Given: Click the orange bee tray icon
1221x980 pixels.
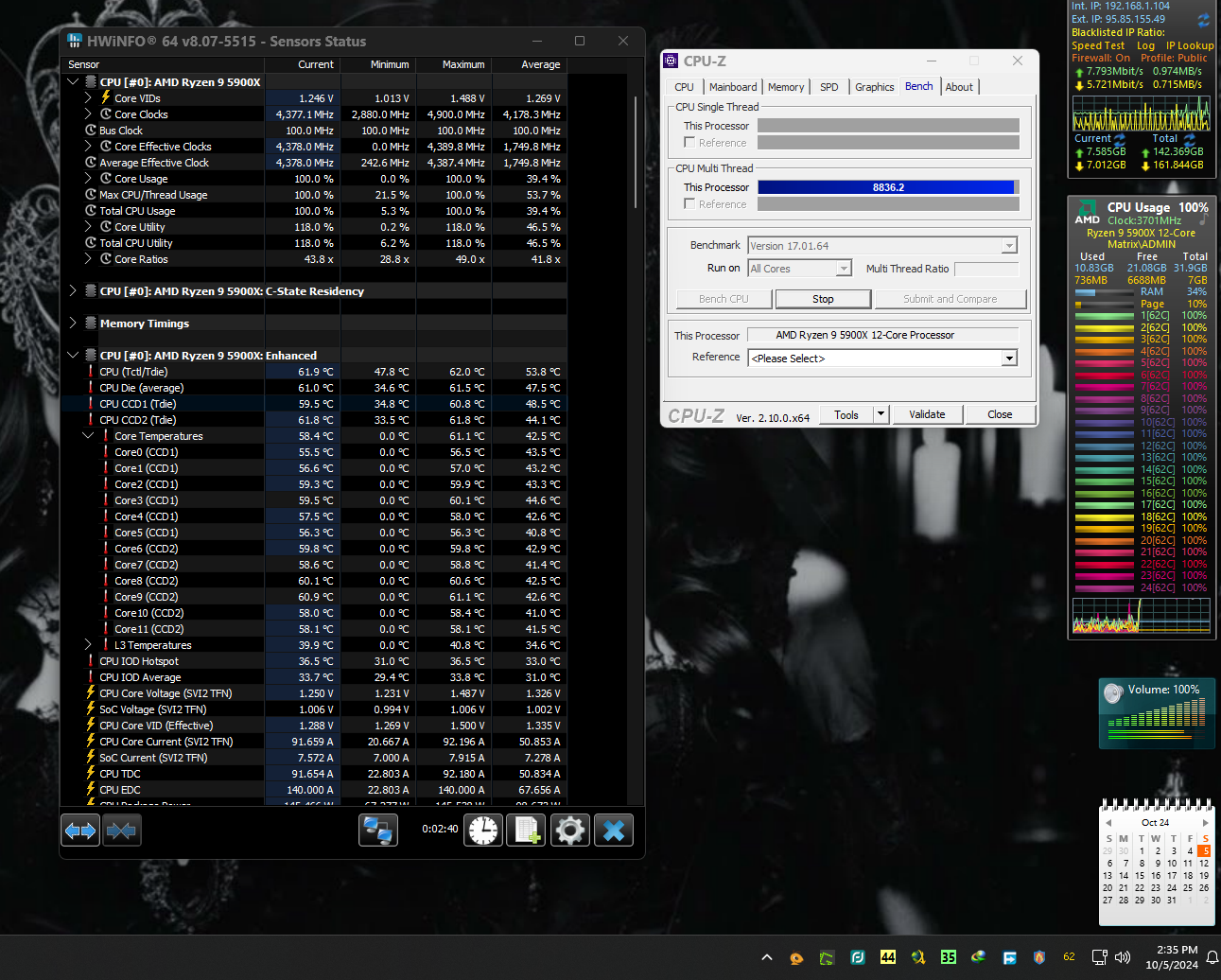Looking at the screenshot, I should 796,957.
